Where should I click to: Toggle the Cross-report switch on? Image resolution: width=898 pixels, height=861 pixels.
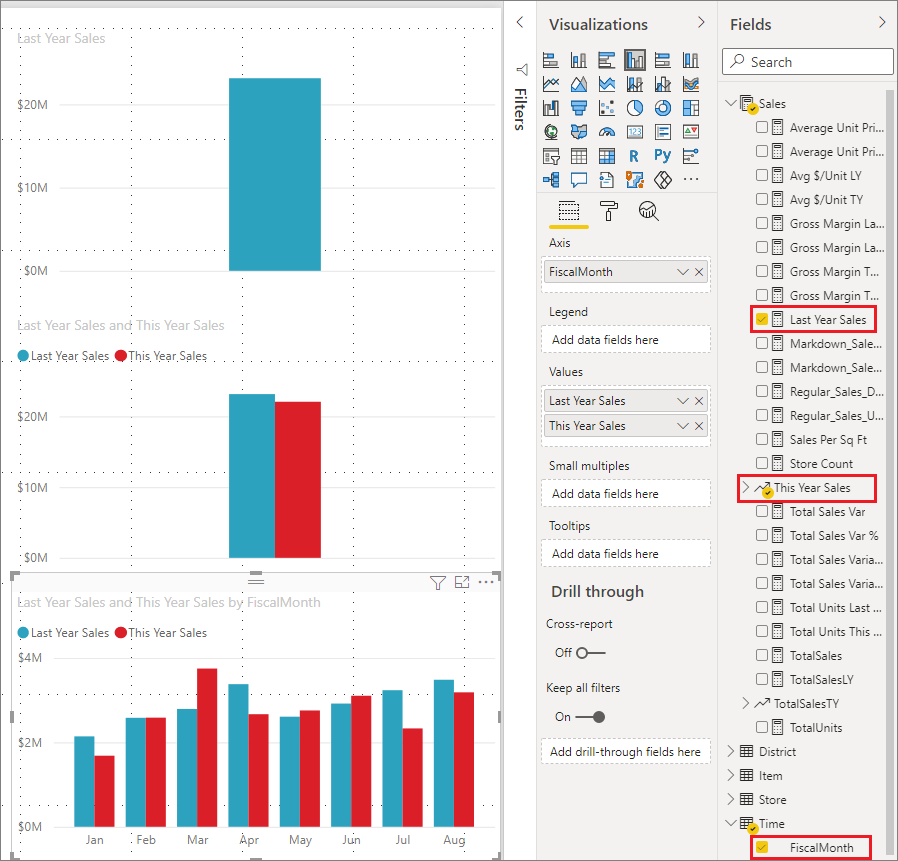590,652
